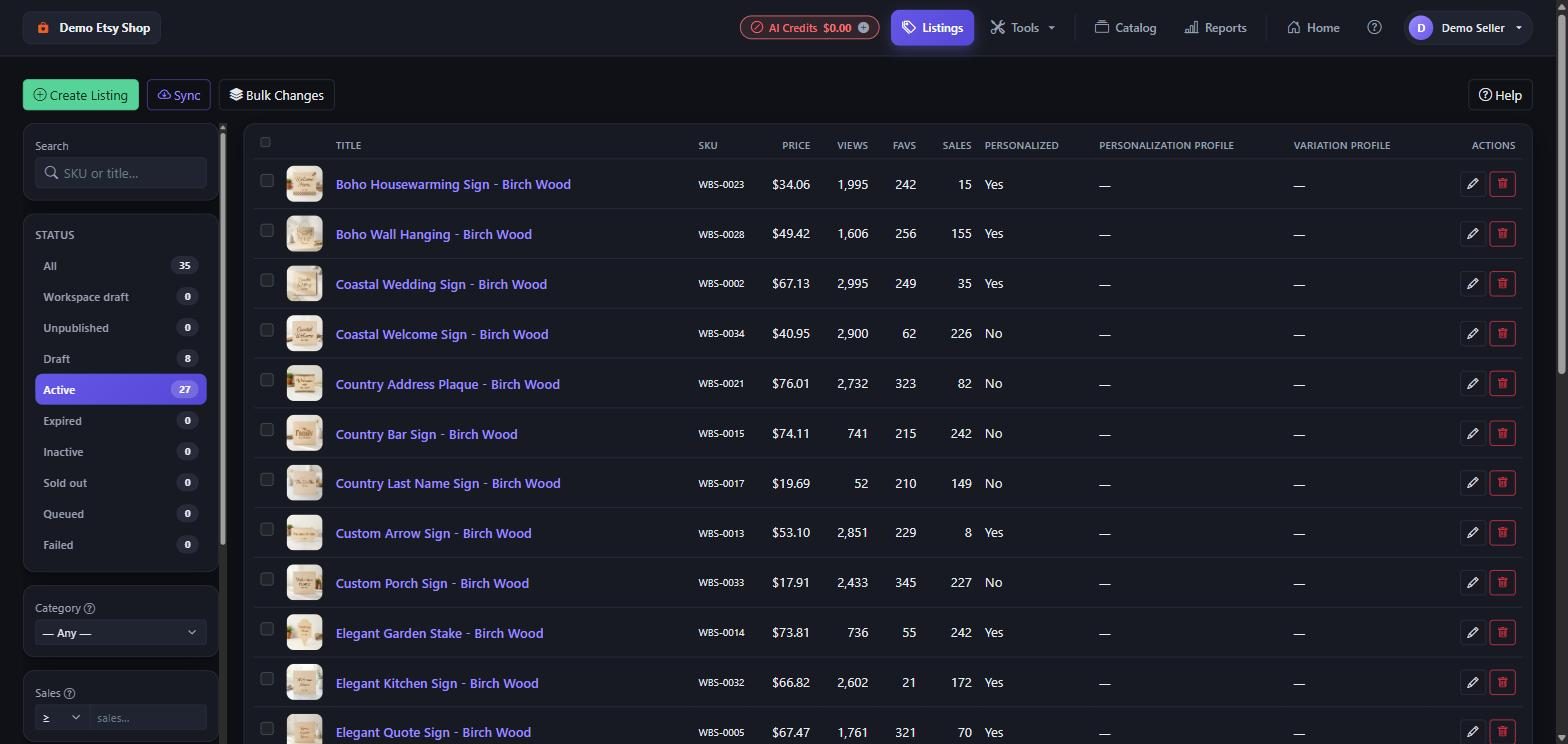Delete Country Address Plaque listing
The image size is (1568, 744).
1502,383
